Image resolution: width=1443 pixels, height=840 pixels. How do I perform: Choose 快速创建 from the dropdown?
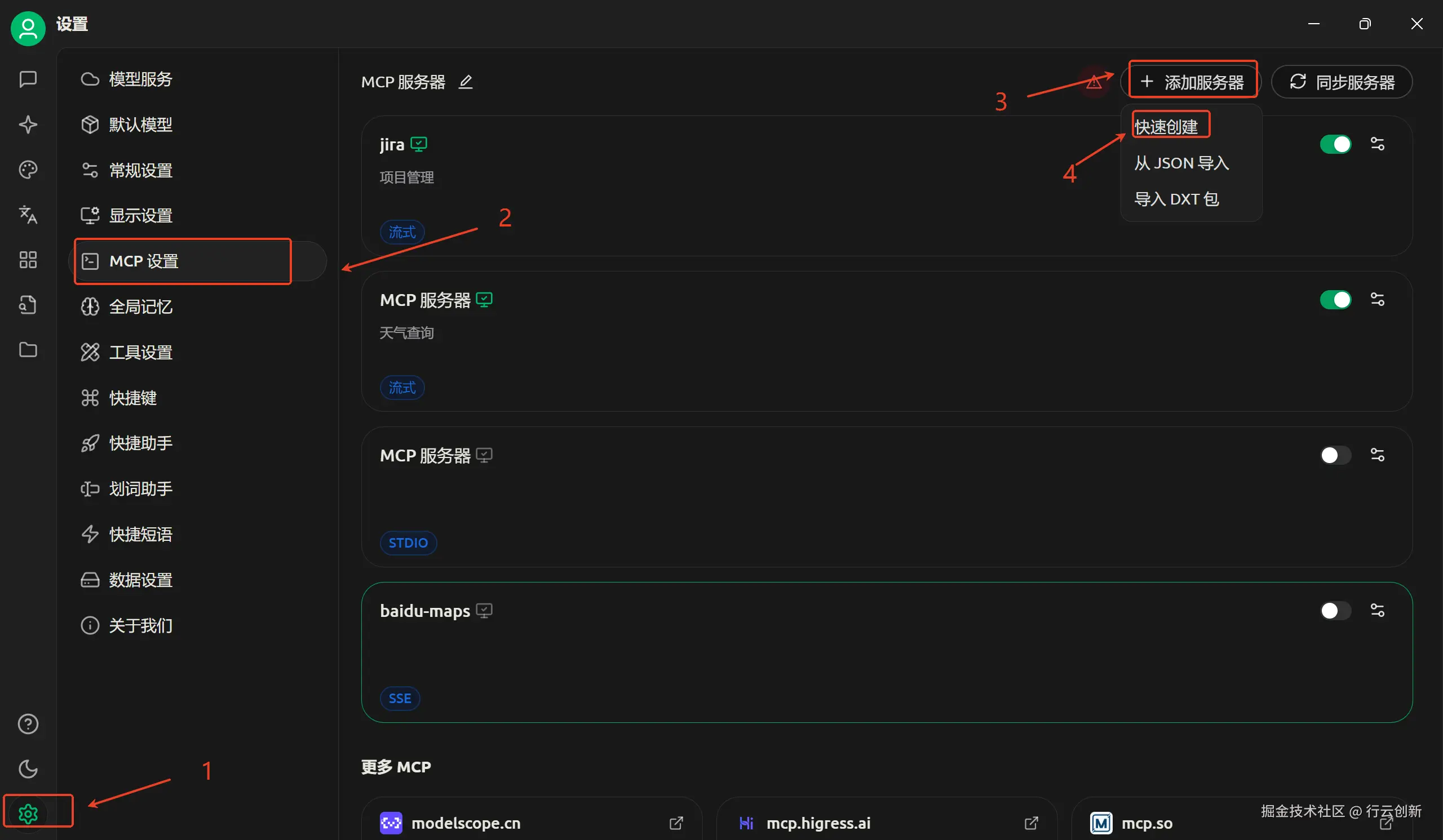coord(1166,126)
